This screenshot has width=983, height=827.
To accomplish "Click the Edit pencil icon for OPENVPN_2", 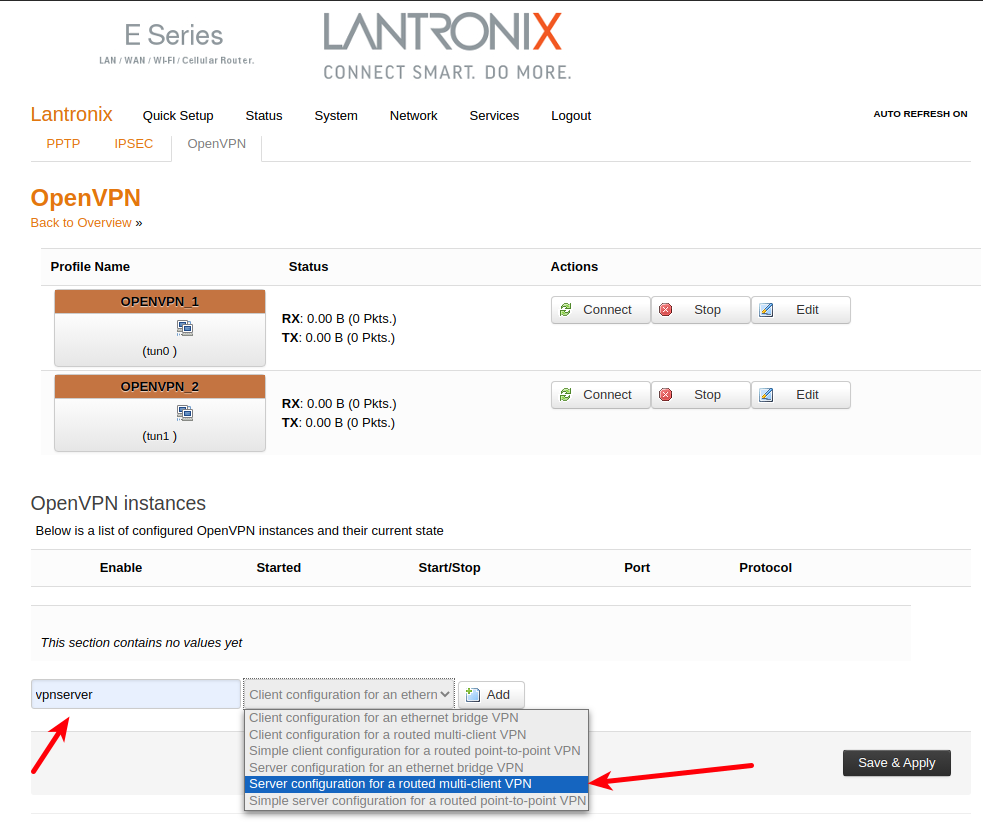I will [x=766, y=395].
